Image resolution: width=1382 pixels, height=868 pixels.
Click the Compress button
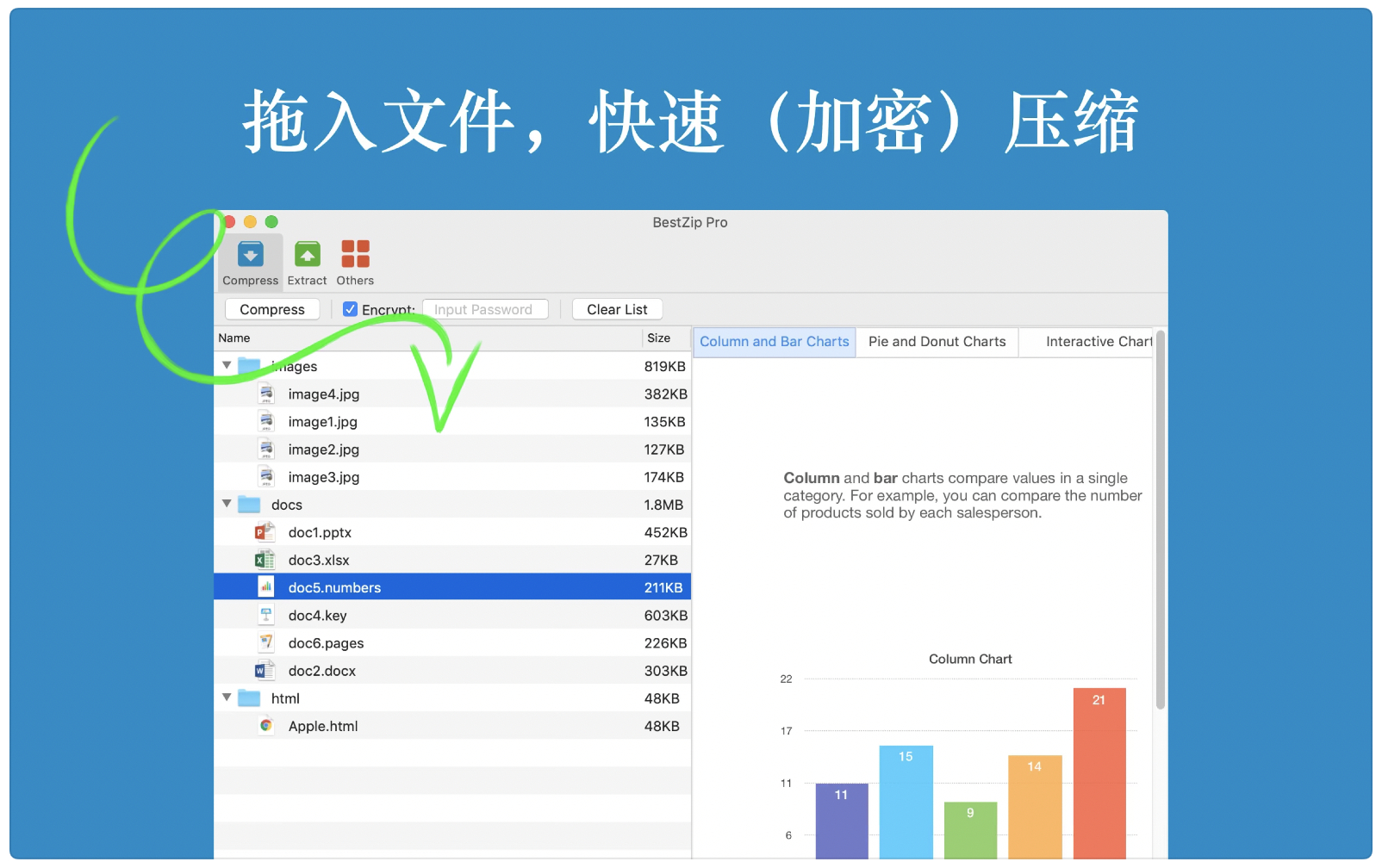pos(272,309)
